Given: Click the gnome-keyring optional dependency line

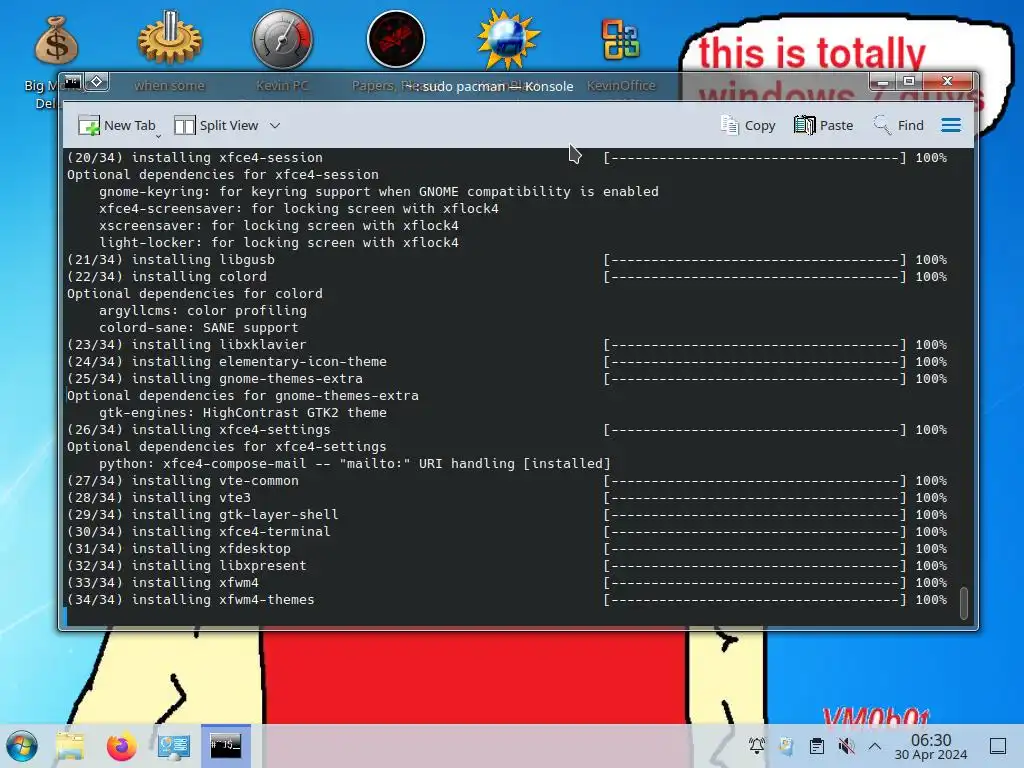Looking at the screenshot, I should point(379,191).
